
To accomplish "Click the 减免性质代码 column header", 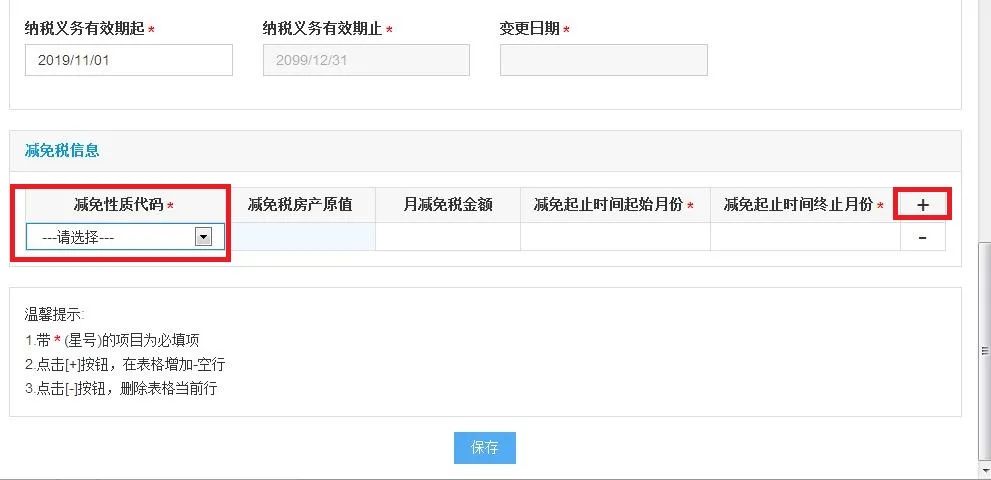I will [x=124, y=205].
